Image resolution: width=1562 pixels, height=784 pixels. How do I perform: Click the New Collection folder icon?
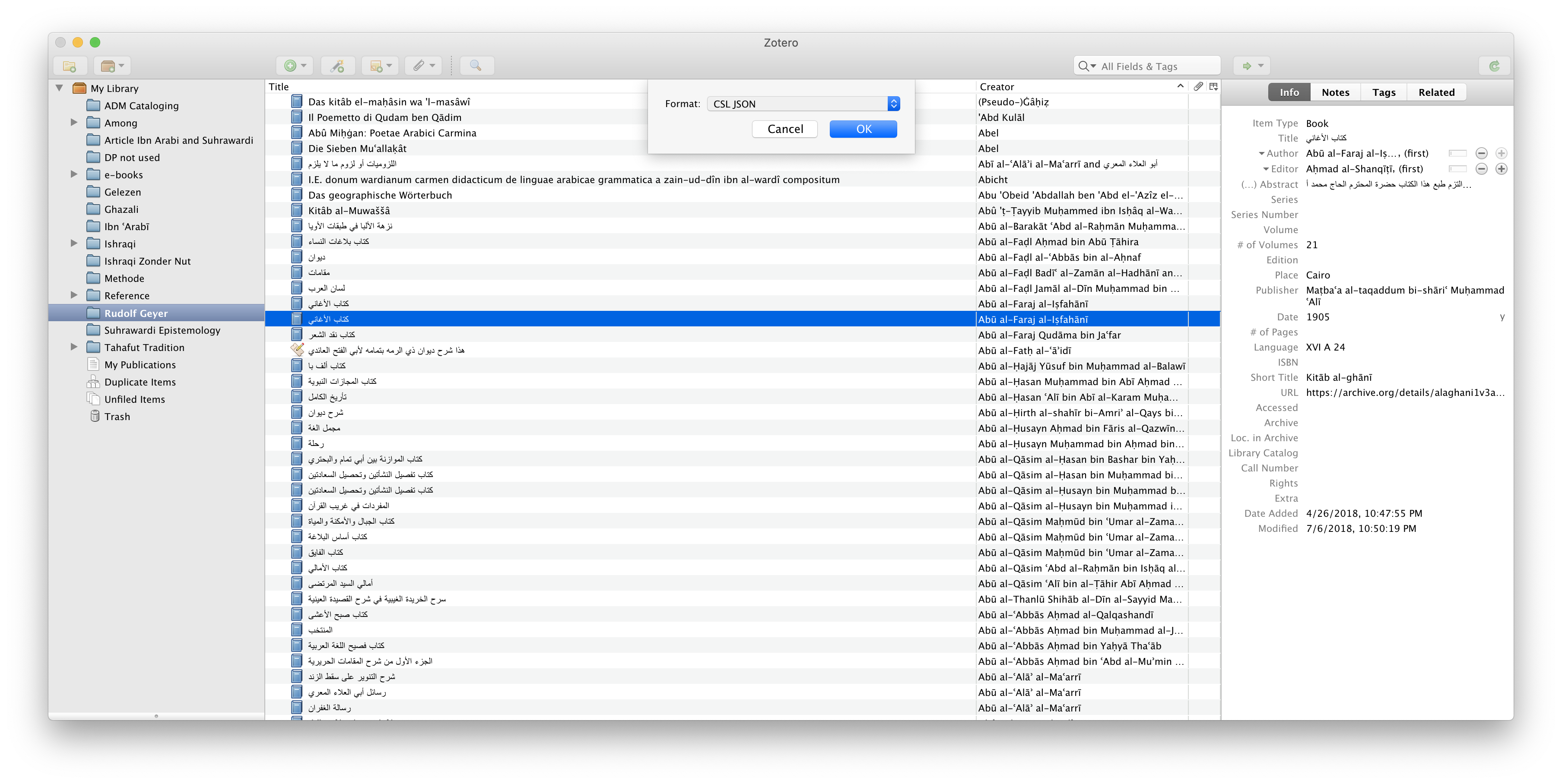[x=70, y=66]
